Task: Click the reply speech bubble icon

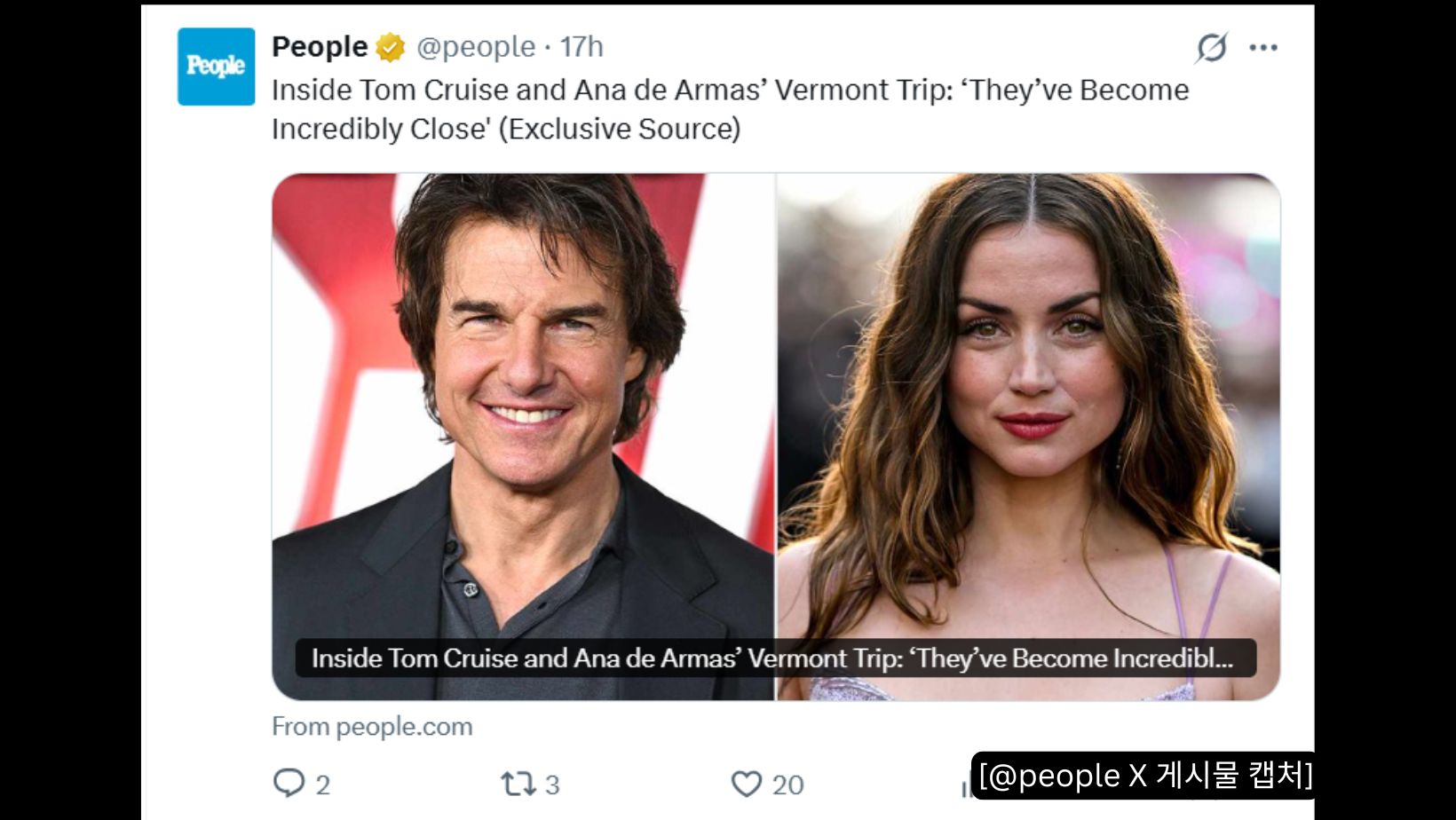Action: 289,784
